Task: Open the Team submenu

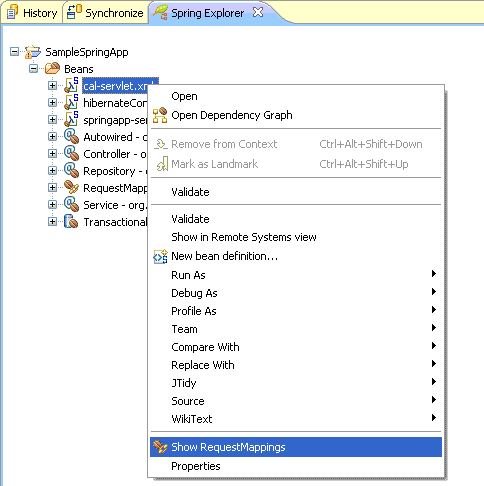Action: point(296,329)
